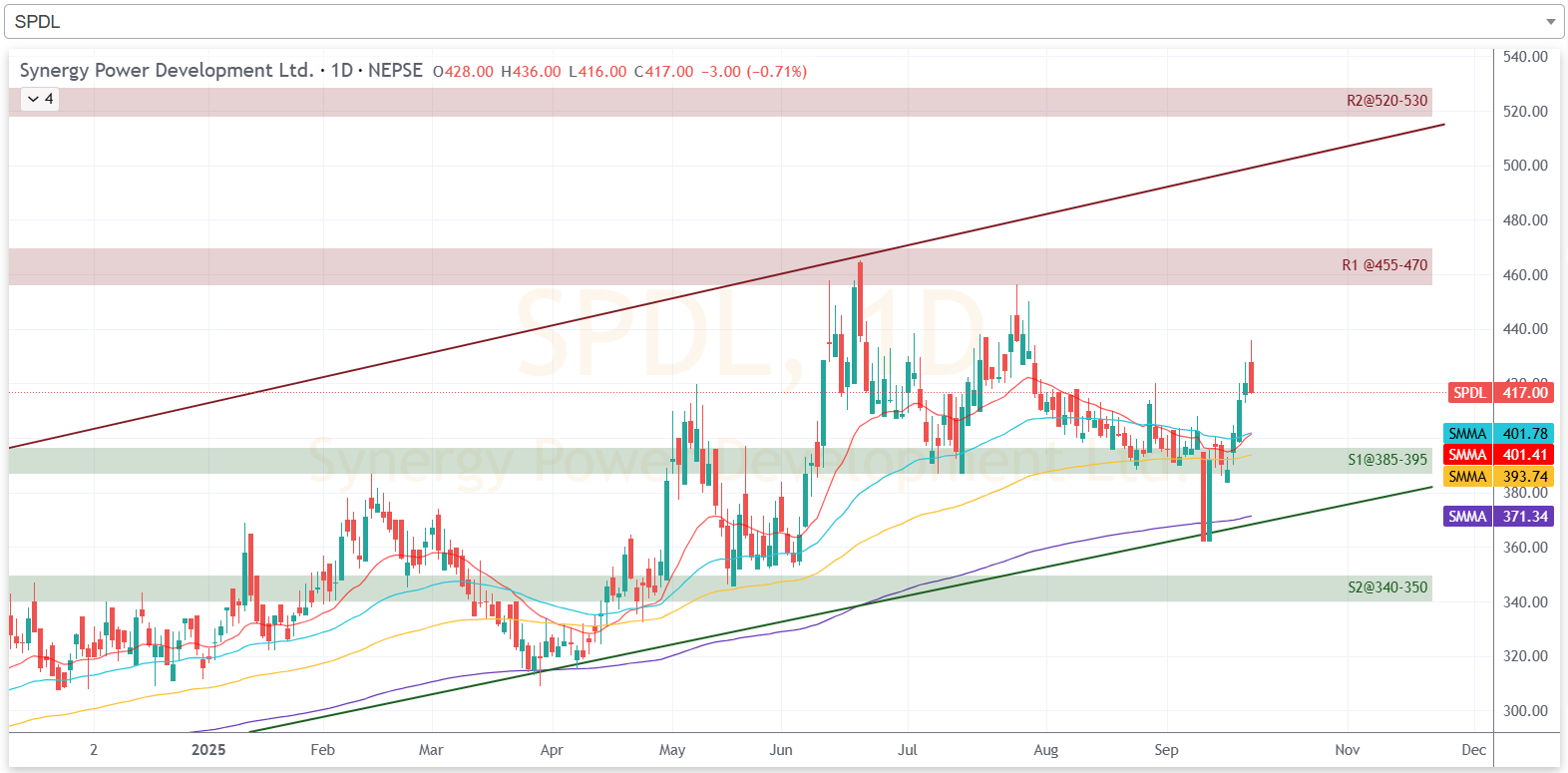Select the S1@385-395 support zone label

pos(1387,460)
